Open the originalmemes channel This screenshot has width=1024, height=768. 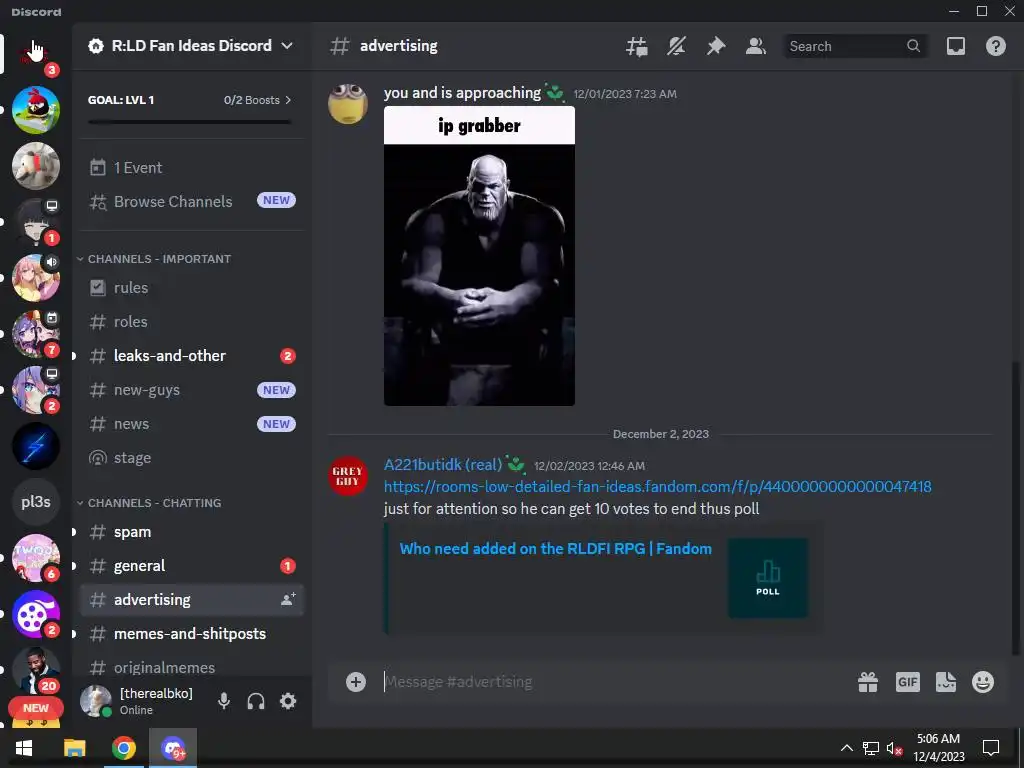191,667
